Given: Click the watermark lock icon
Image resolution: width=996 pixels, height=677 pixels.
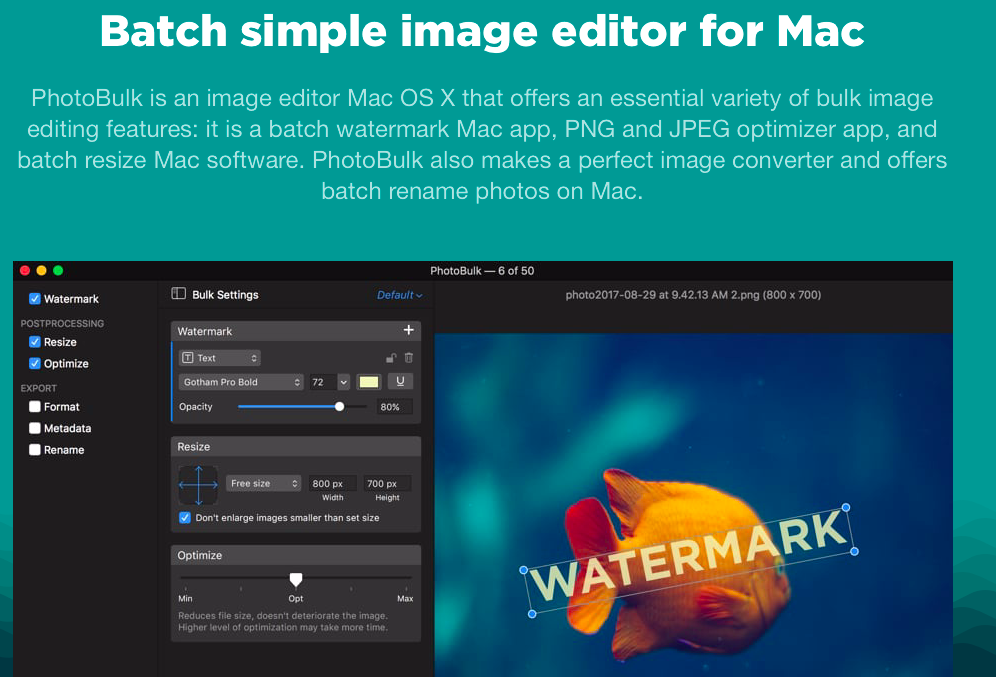Looking at the screenshot, I should [391, 358].
